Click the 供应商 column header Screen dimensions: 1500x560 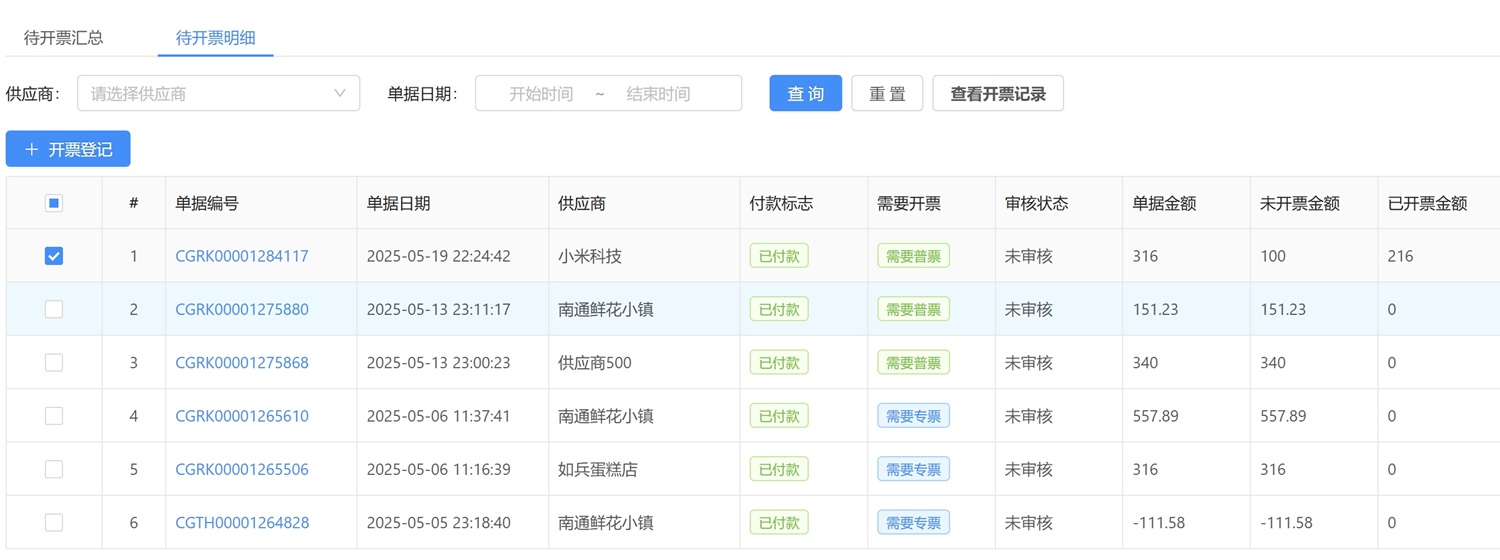[582, 203]
